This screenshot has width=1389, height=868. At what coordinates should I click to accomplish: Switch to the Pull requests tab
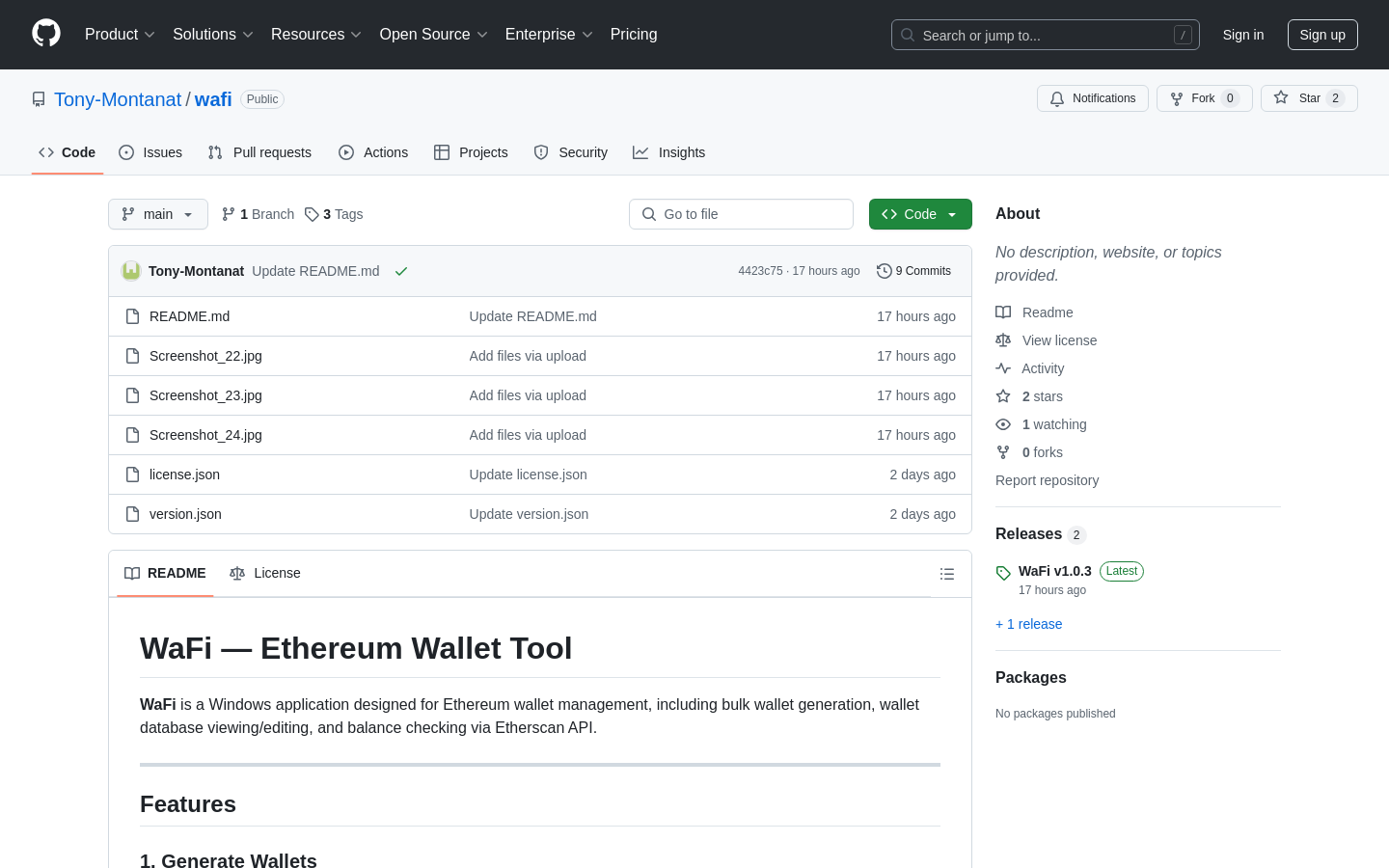tap(259, 152)
